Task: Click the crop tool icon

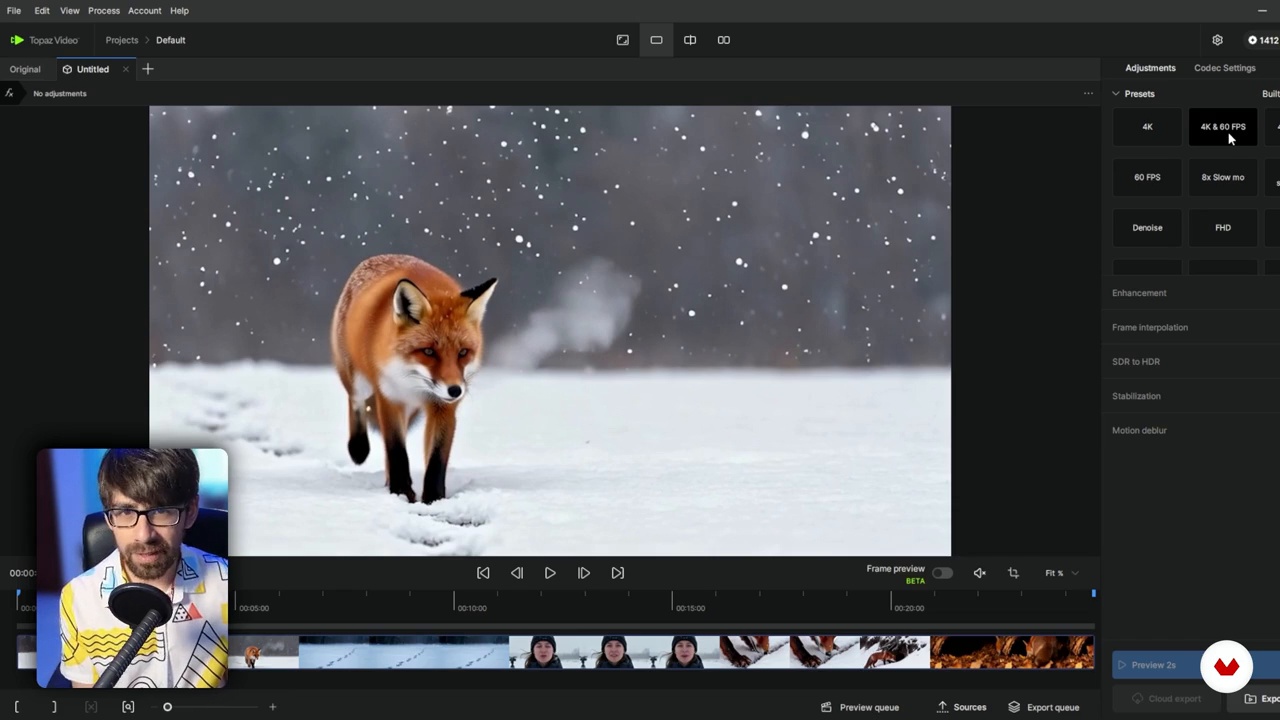Action: (x=1013, y=573)
